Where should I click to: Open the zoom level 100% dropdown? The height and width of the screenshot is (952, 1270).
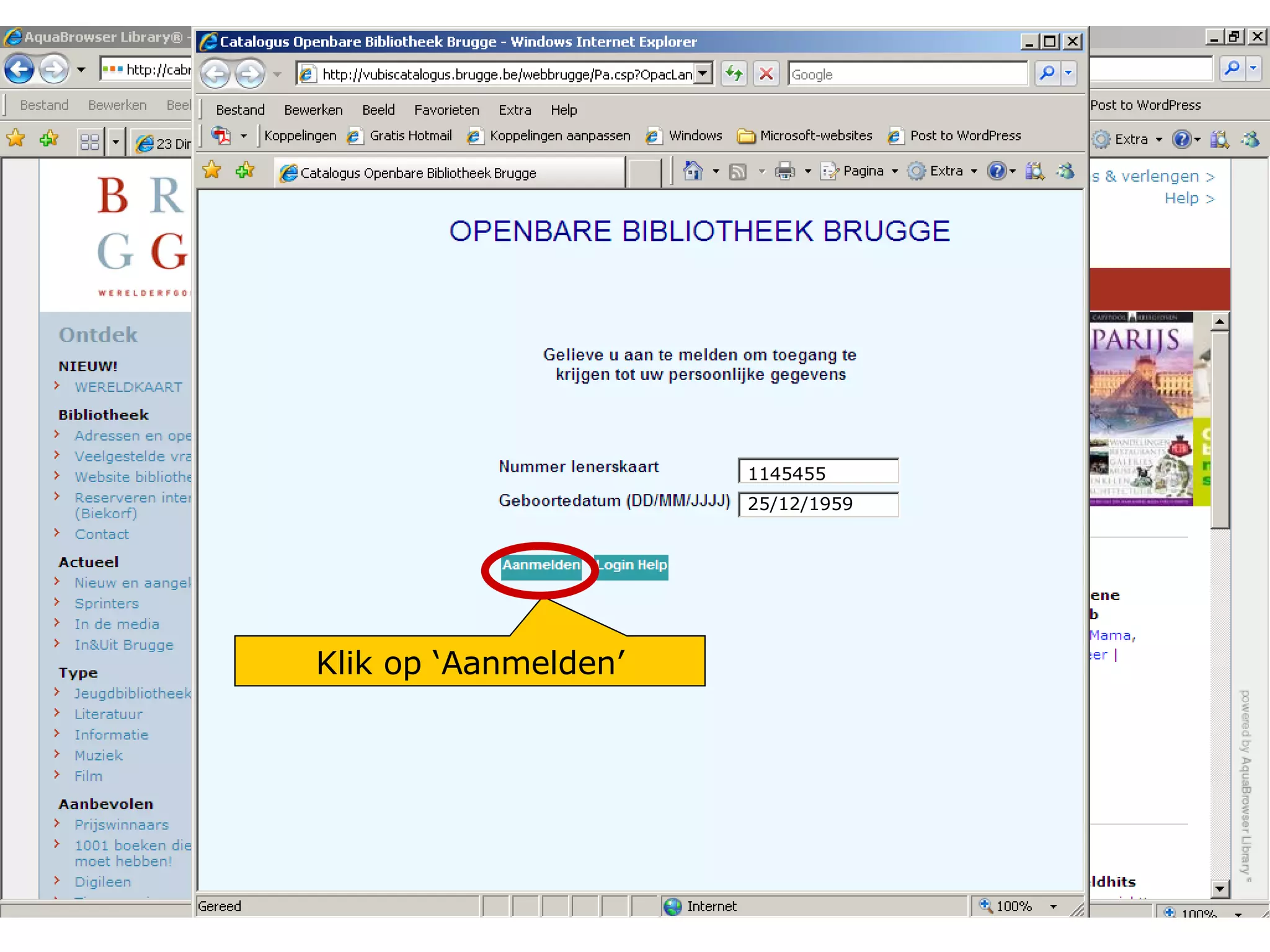pyautogui.click(x=1053, y=907)
